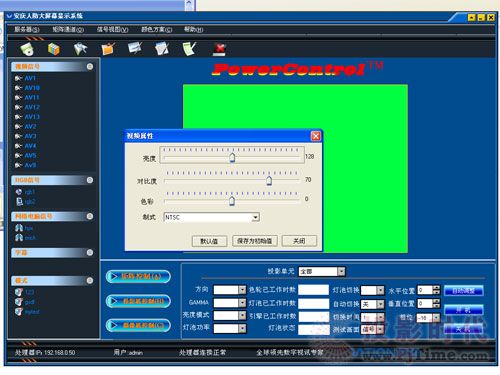Open the 矩阵通道 menu
The height and width of the screenshot is (375, 500).
pyautogui.click(x=68, y=29)
